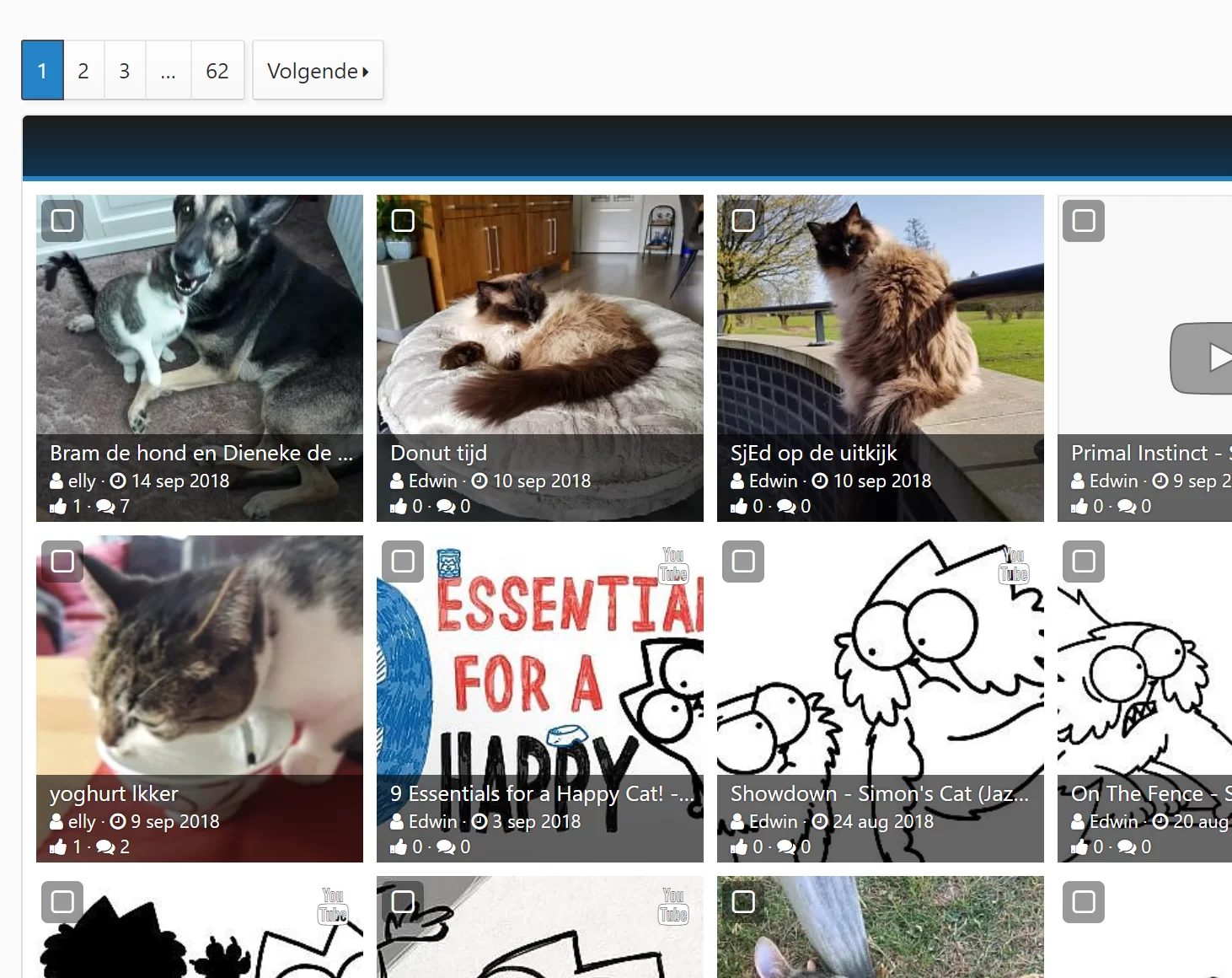
Task: Open the Donut tijd title link
Action: (439, 453)
